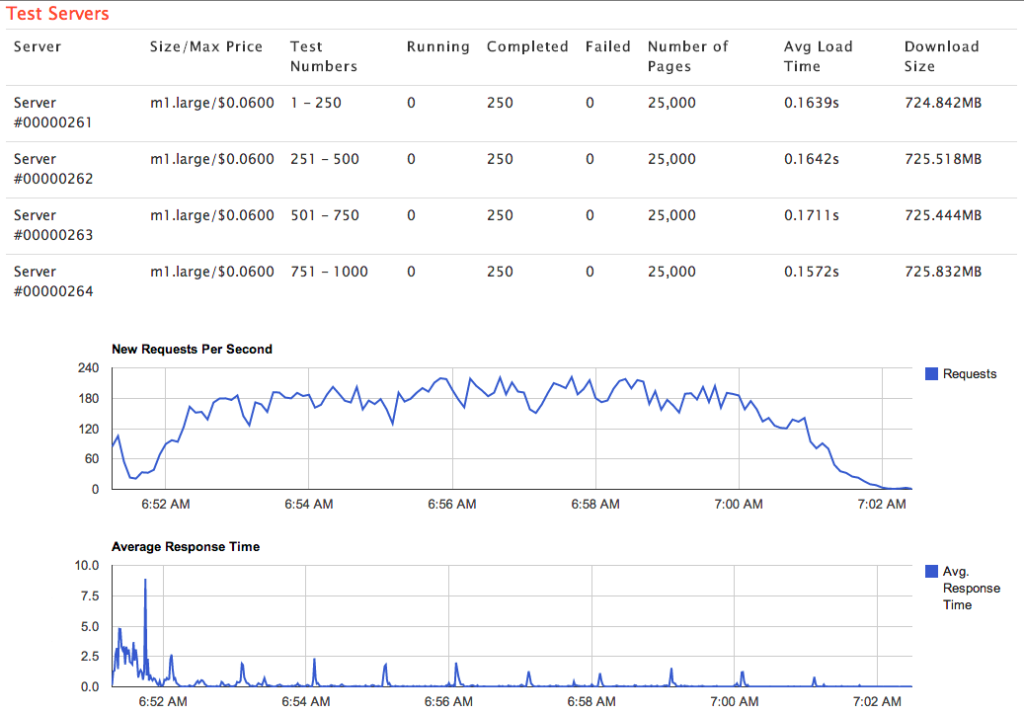Image resolution: width=1024 pixels, height=714 pixels.
Task: Click the Running column header
Action: tap(438, 46)
